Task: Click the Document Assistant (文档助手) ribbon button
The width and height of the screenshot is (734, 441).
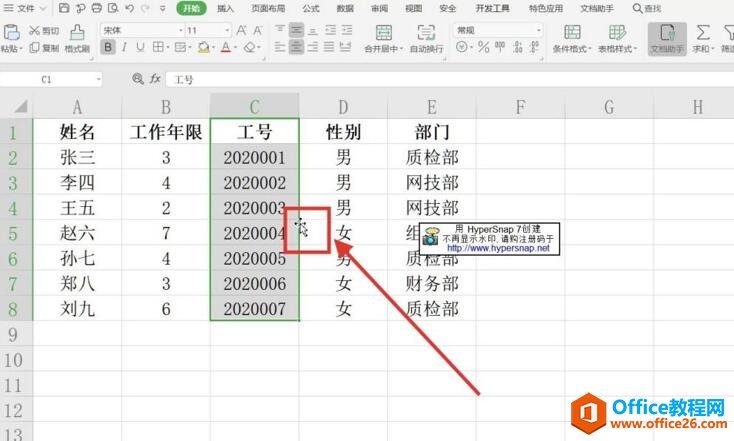Action: [x=667, y=39]
